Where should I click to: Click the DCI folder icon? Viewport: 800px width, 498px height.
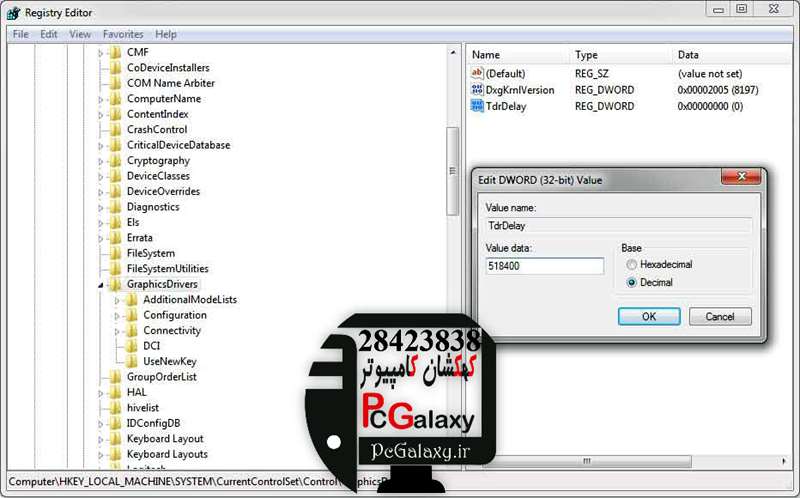click(x=132, y=346)
